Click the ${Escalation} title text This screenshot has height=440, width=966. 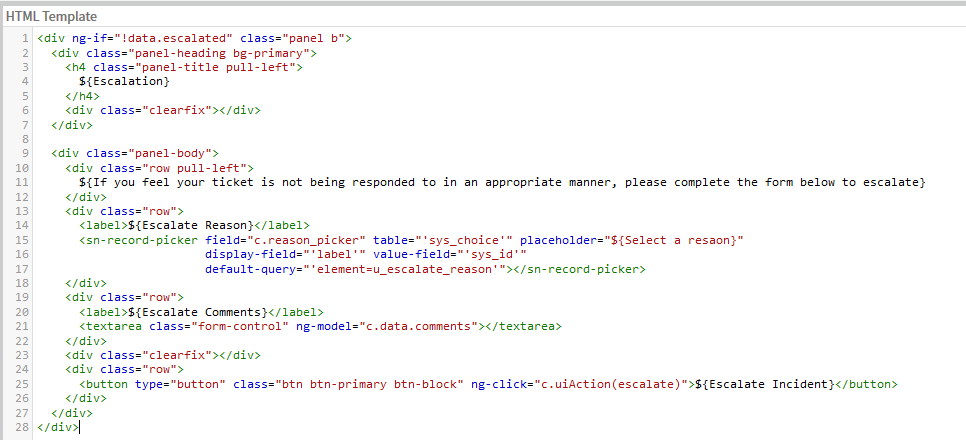[x=124, y=81]
